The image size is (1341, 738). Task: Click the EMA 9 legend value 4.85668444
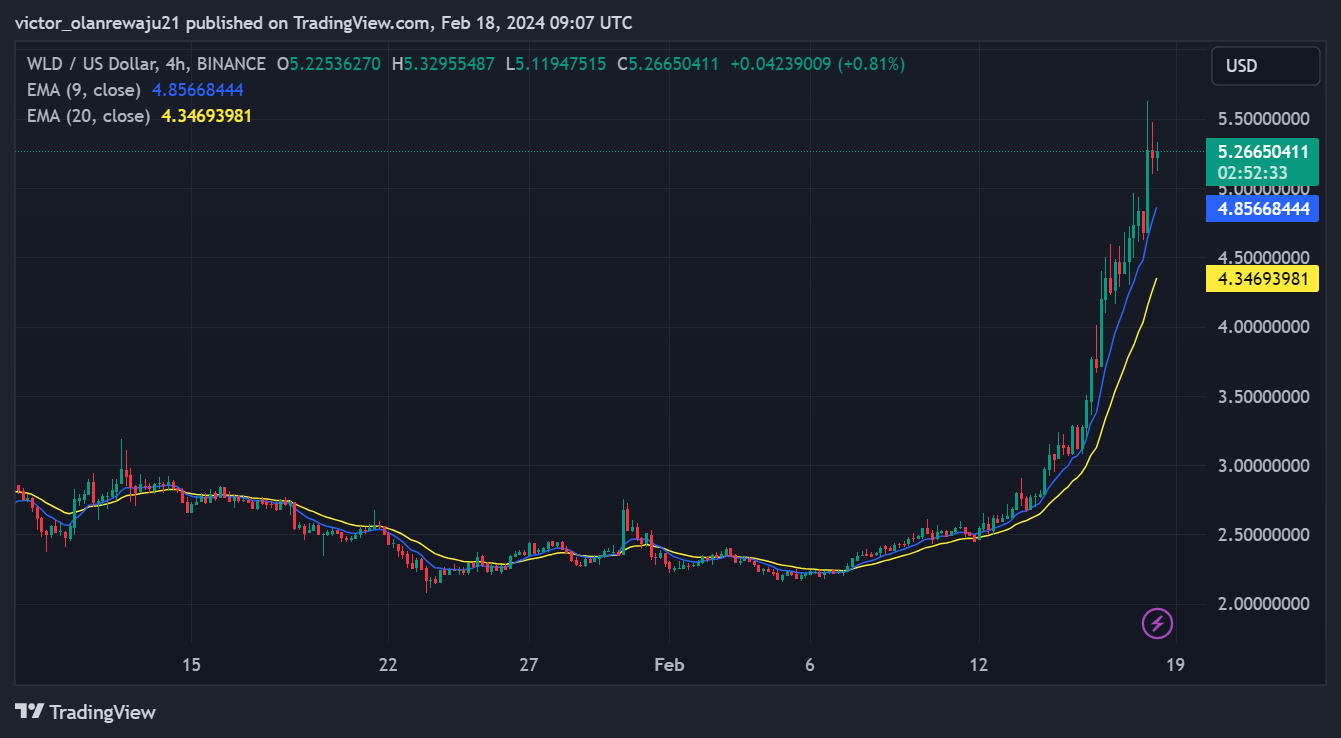pos(198,90)
